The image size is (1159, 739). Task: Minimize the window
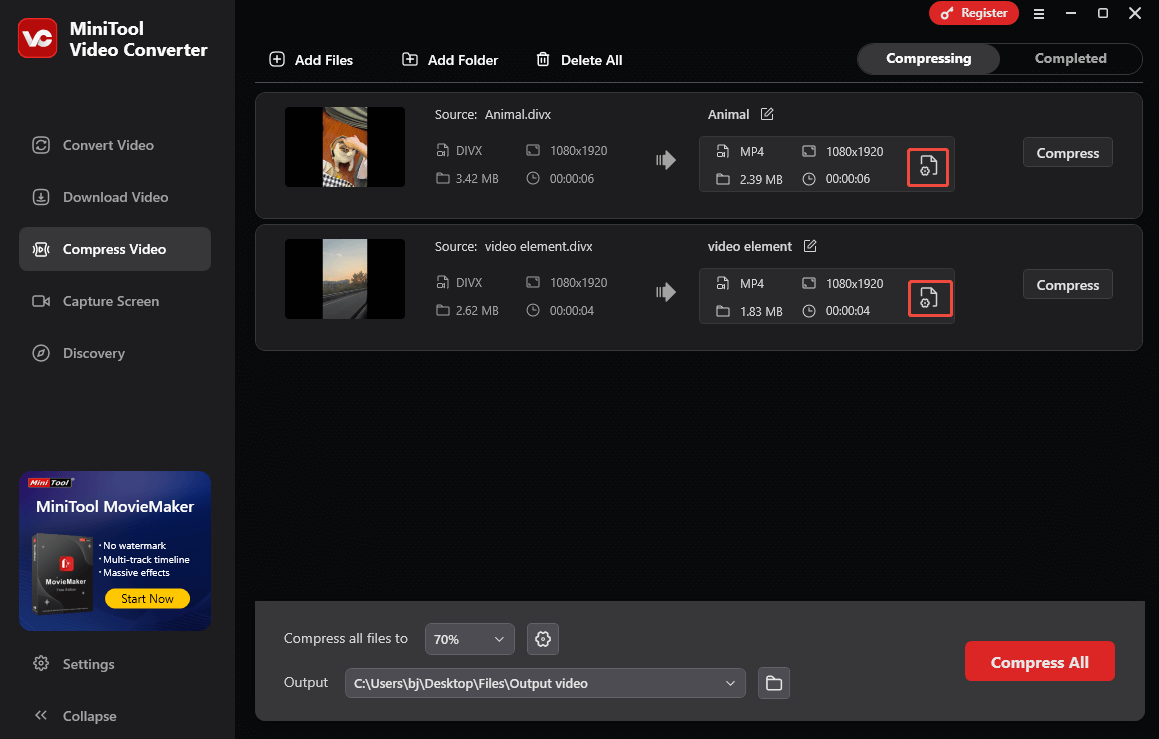coord(1070,13)
